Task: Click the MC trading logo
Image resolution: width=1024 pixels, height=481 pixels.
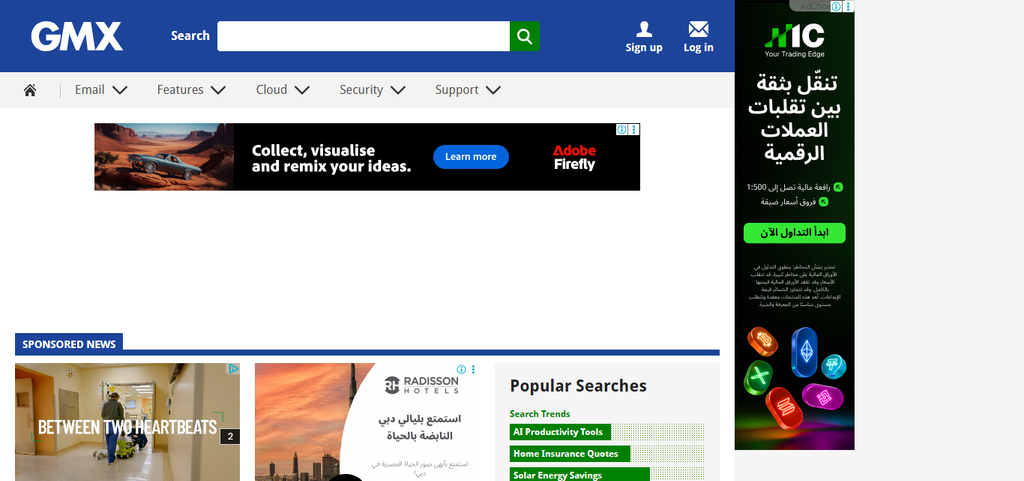Action: point(794,40)
